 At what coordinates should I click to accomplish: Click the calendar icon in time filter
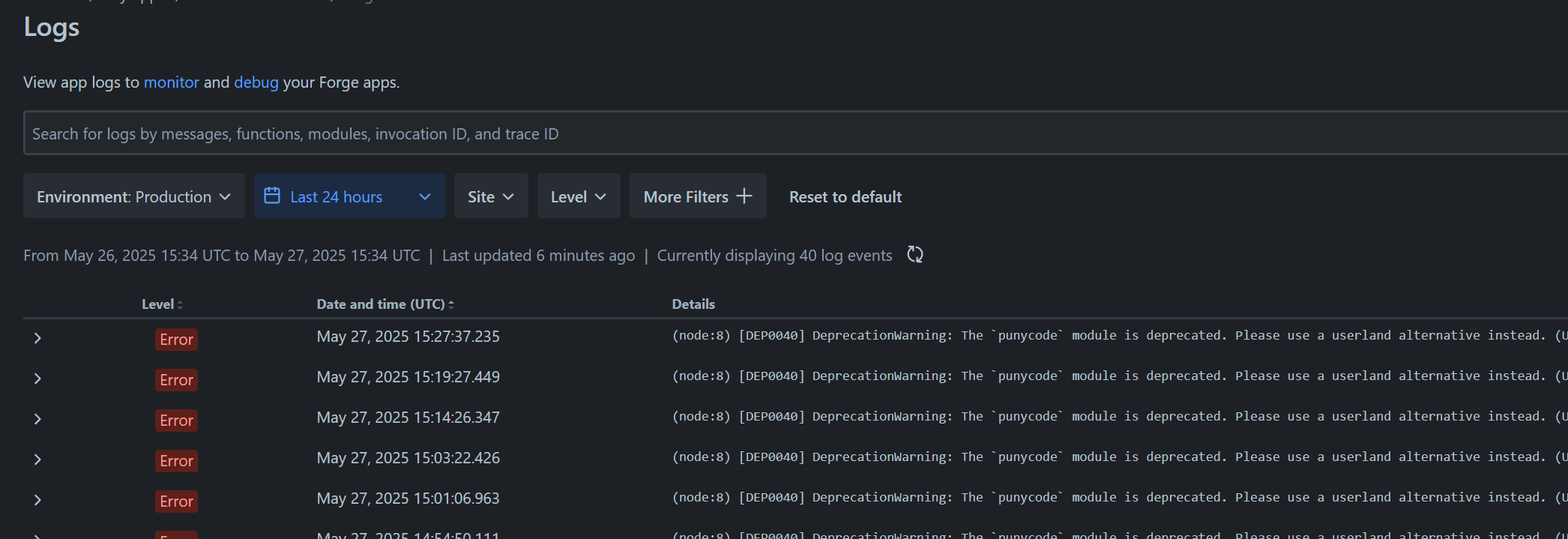[272, 196]
